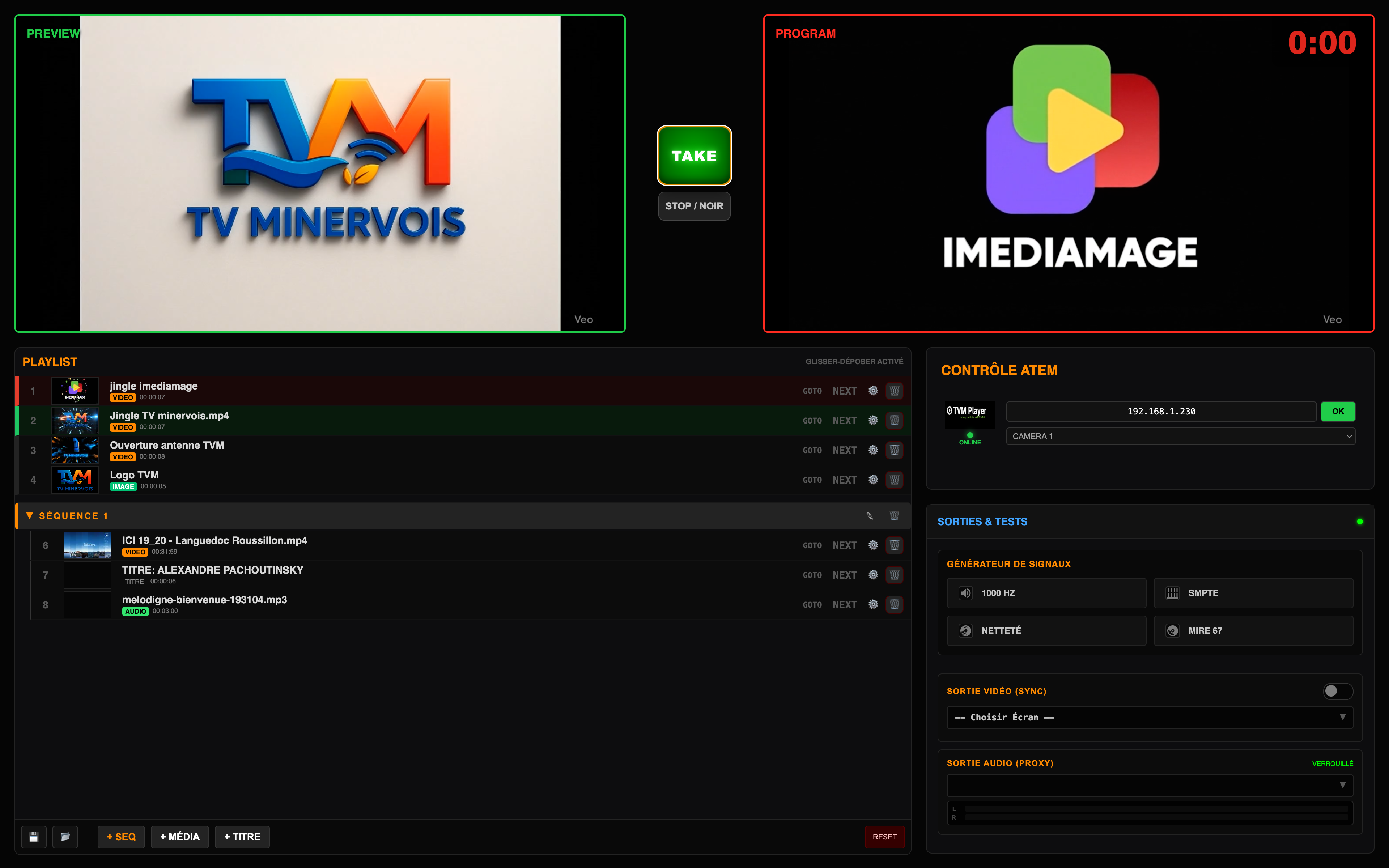This screenshot has height=868, width=1389.
Task: Click the 1000 HZ speaker icon
Action: [966, 593]
